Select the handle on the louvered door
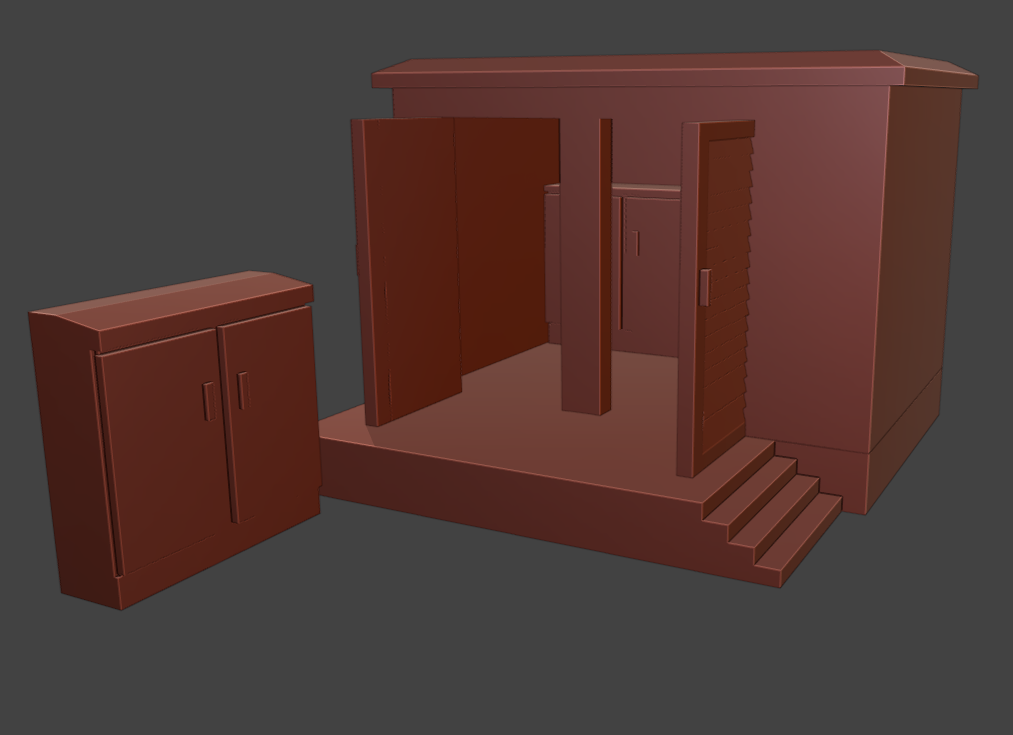 pyautogui.click(x=705, y=287)
